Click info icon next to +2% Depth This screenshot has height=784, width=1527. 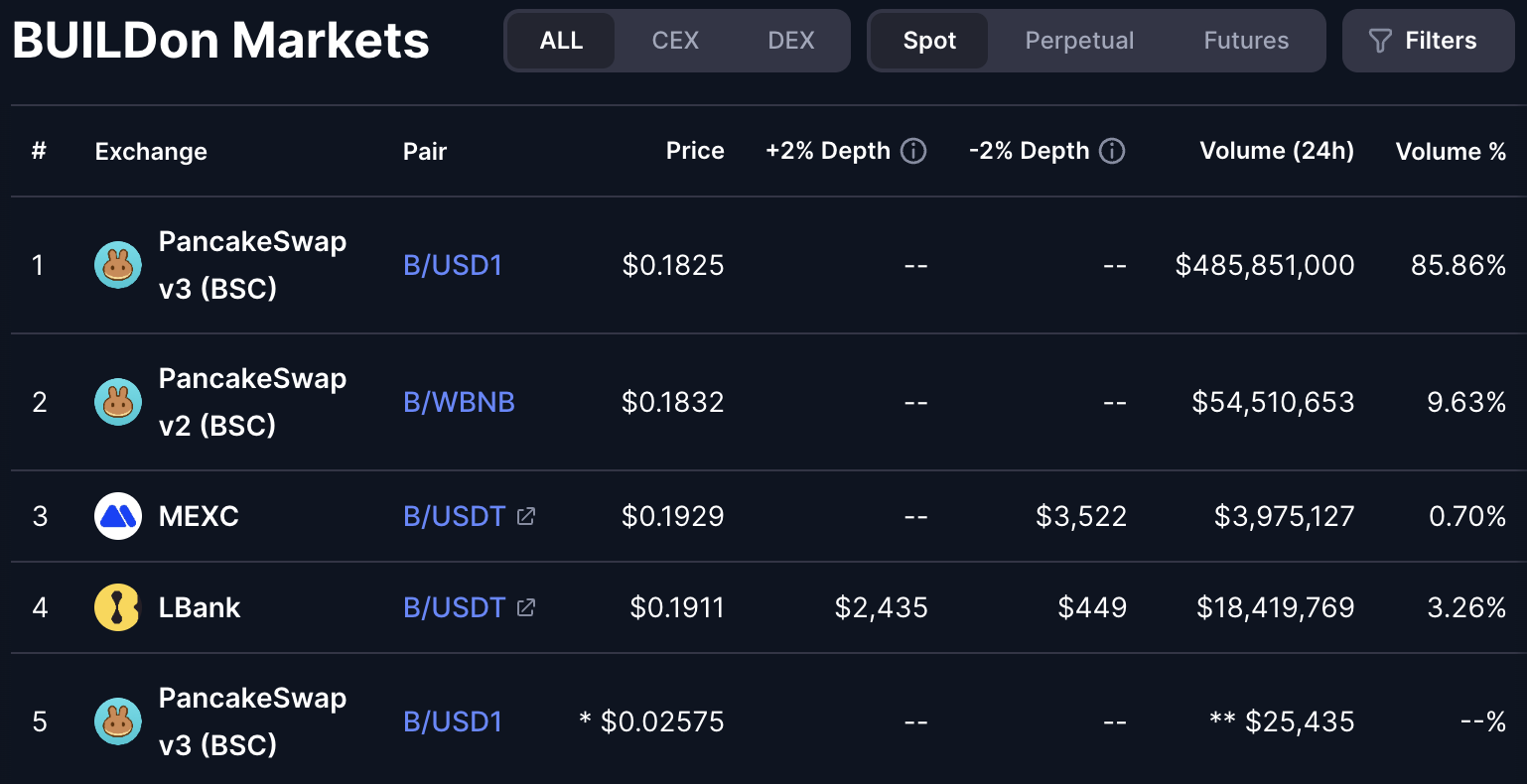[913, 151]
